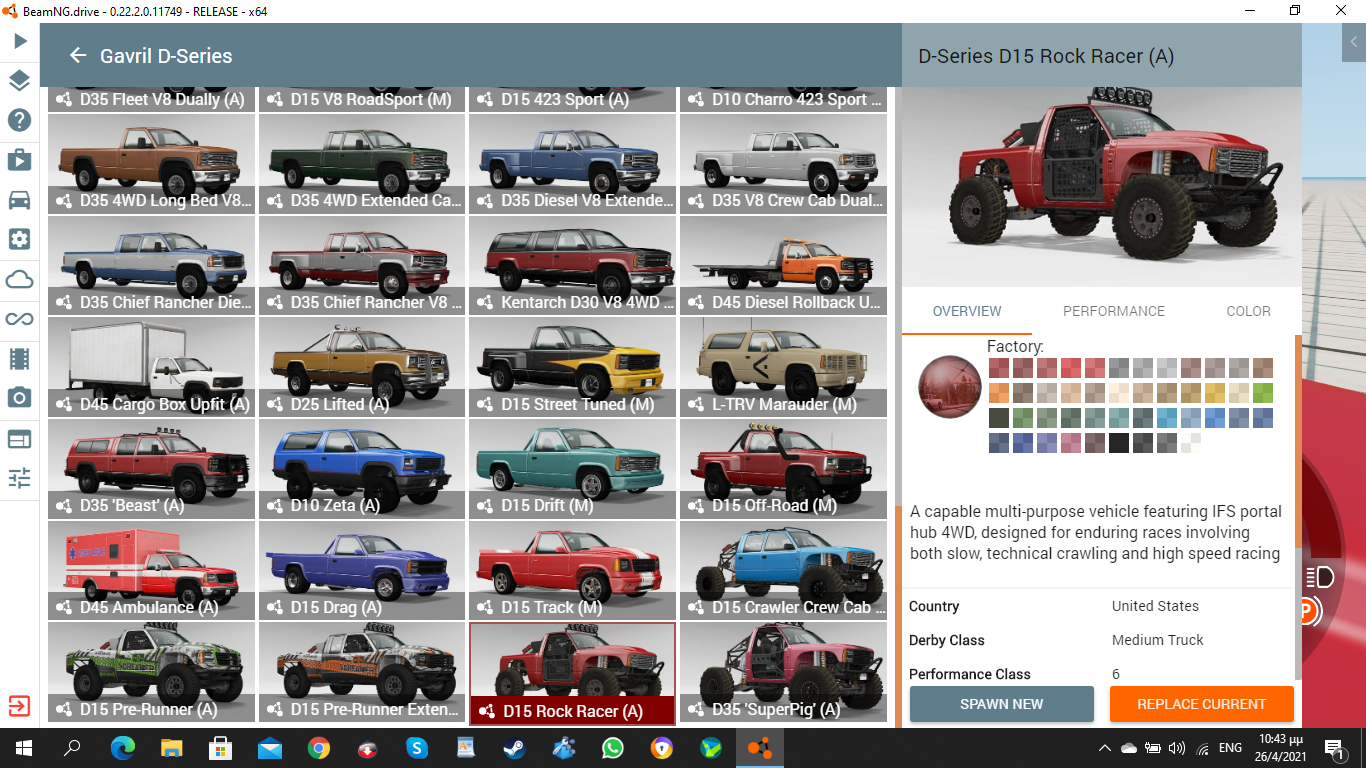1366x768 pixels.
Task: Open Steam from the taskbar
Action: point(516,748)
